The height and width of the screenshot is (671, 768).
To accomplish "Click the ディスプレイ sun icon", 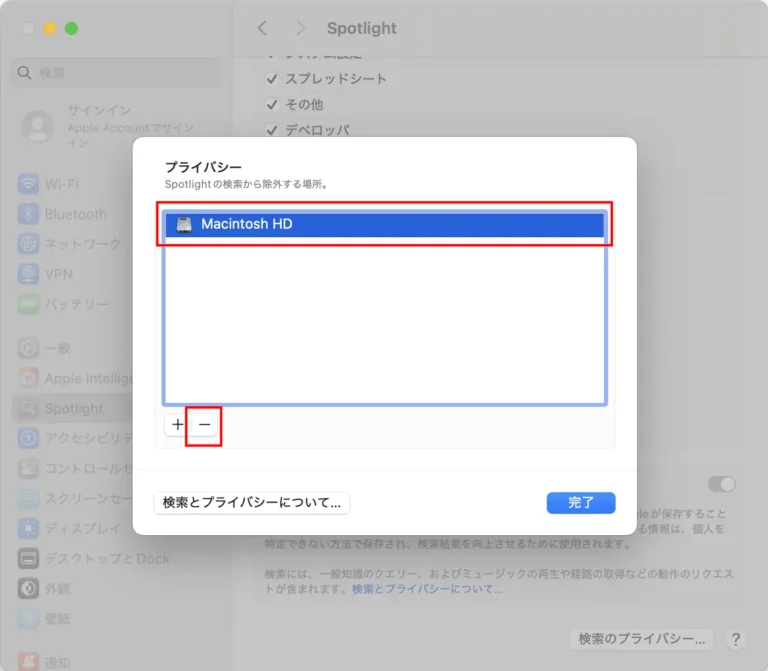I will tap(28, 528).
